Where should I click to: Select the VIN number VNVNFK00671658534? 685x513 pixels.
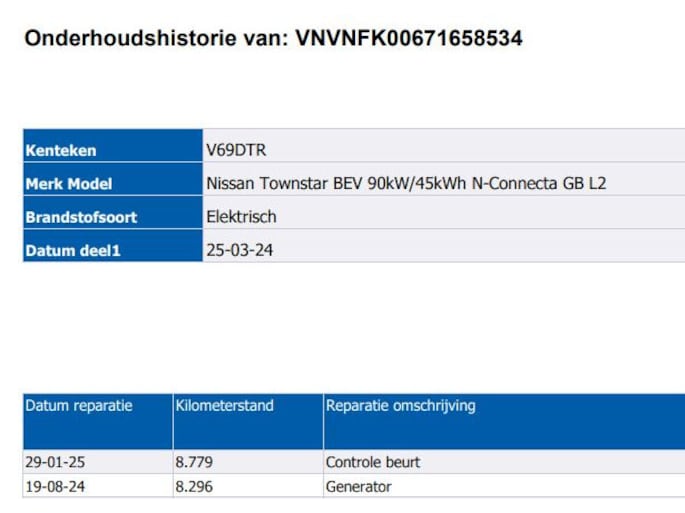[409, 39]
